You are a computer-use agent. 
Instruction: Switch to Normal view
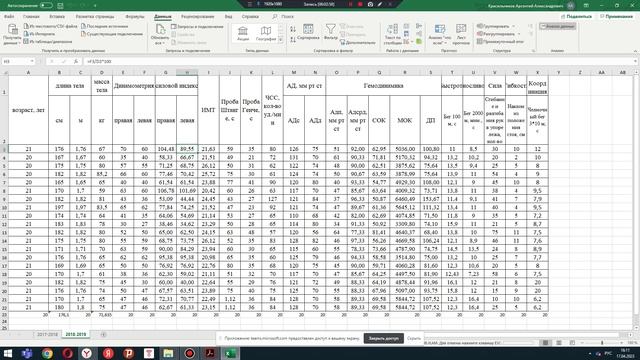(545, 343)
